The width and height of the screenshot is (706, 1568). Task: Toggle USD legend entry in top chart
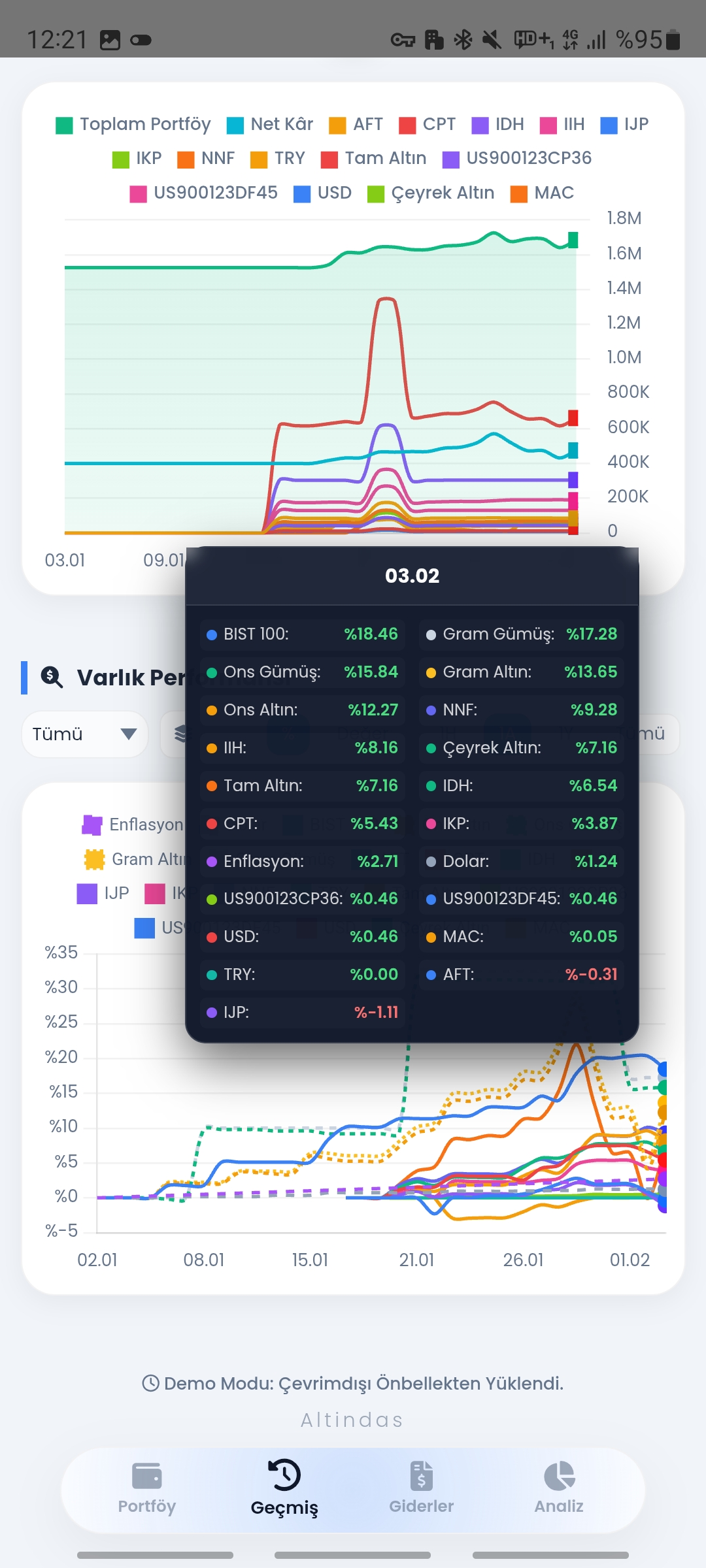click(322, 193)
